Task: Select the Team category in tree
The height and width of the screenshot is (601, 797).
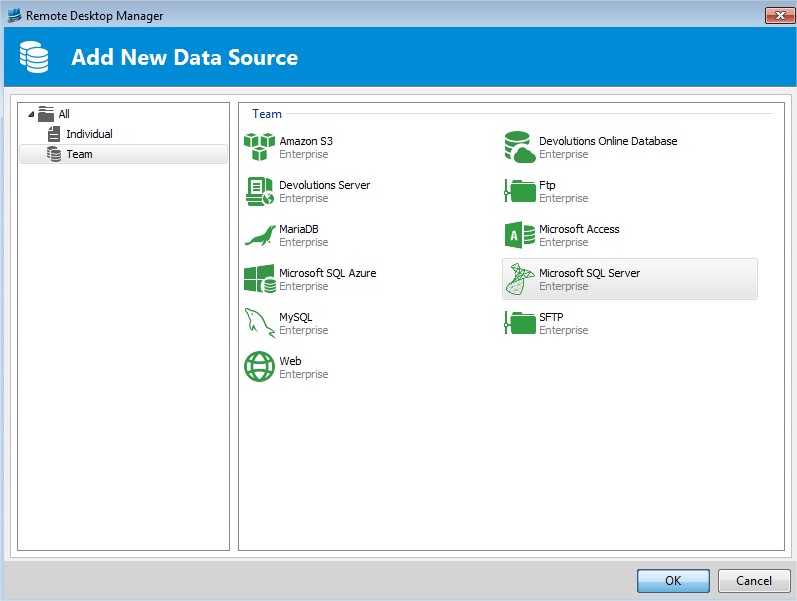Action: (79, 154)
